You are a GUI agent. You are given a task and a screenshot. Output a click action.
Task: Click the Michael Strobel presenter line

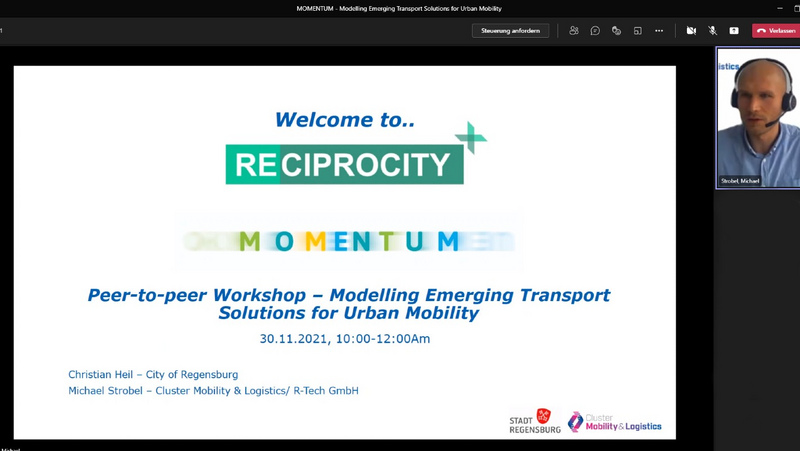[x=213, y=391]
